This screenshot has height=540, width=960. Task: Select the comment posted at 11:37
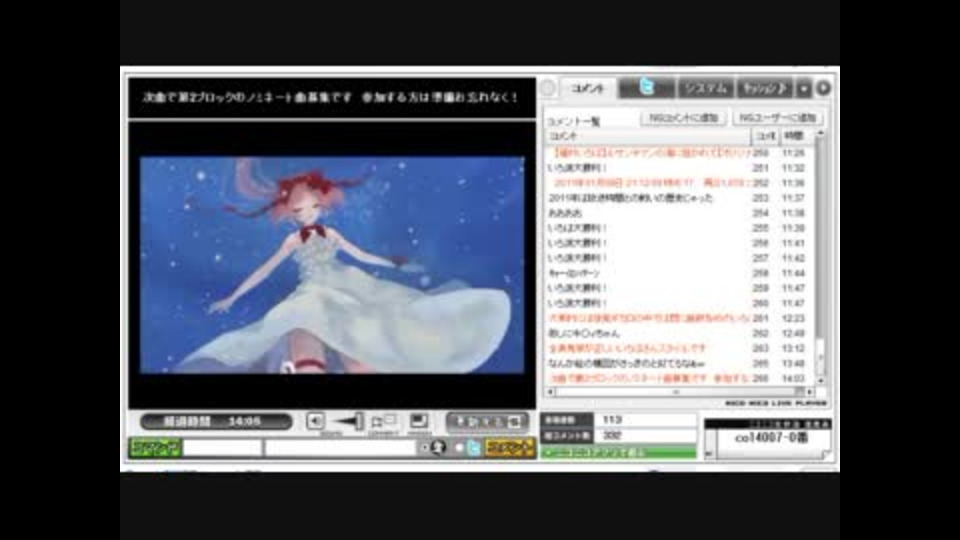680,198
